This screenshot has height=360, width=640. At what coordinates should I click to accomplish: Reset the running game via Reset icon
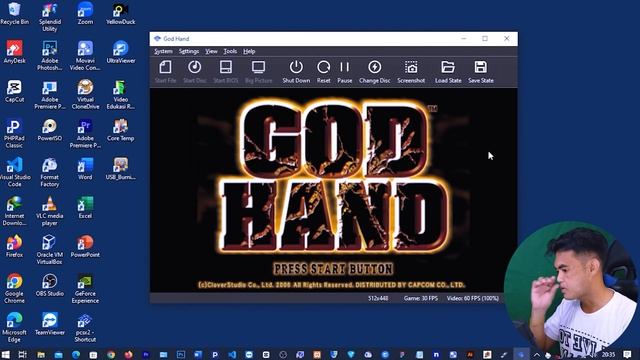point(324,72)
